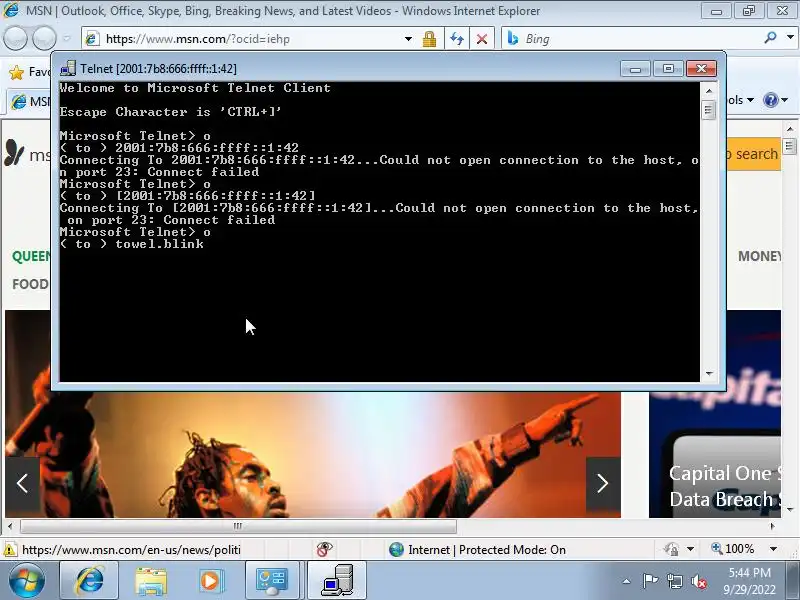
Task: Click the red stop loading icon
Action: [481, 39]
